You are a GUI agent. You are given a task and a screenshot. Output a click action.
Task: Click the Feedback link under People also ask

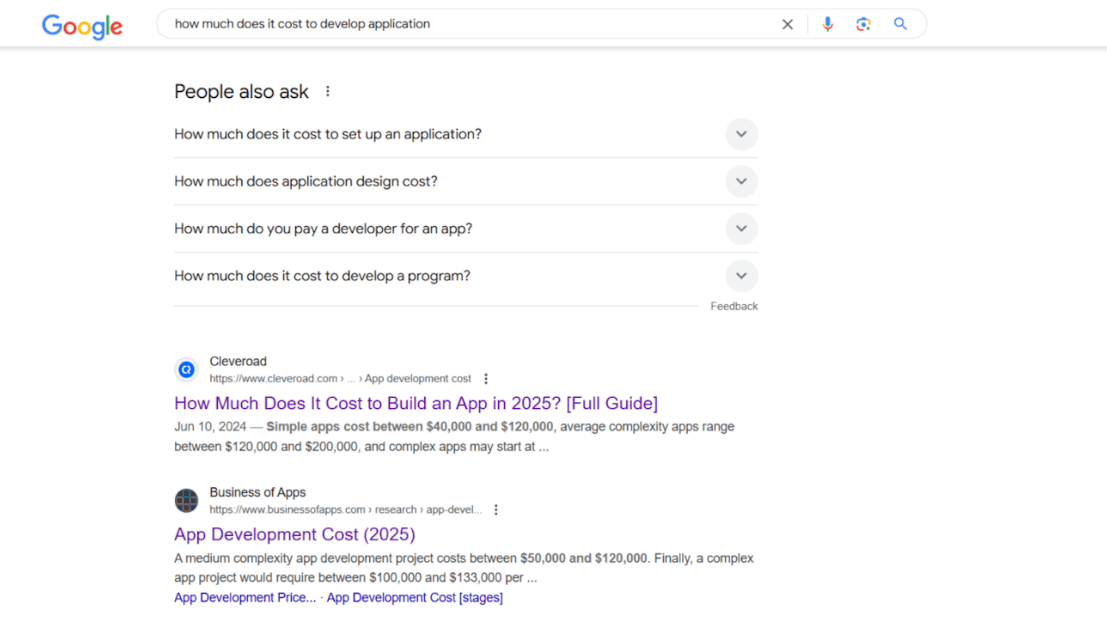click(734, 306)
